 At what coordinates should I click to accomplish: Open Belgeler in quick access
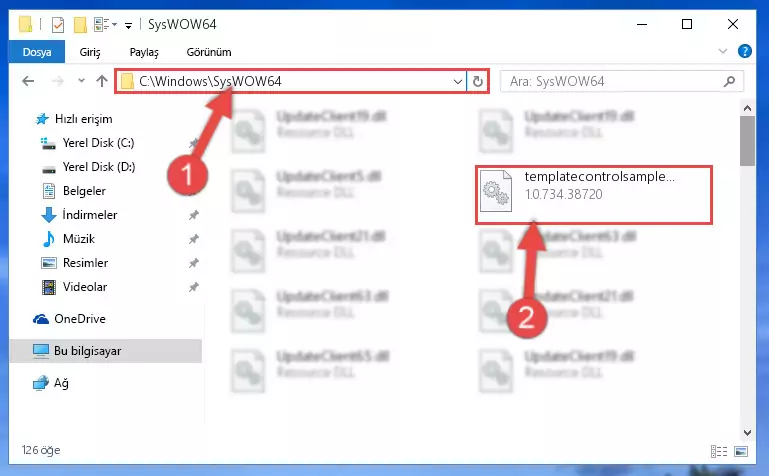click(84, 191)
